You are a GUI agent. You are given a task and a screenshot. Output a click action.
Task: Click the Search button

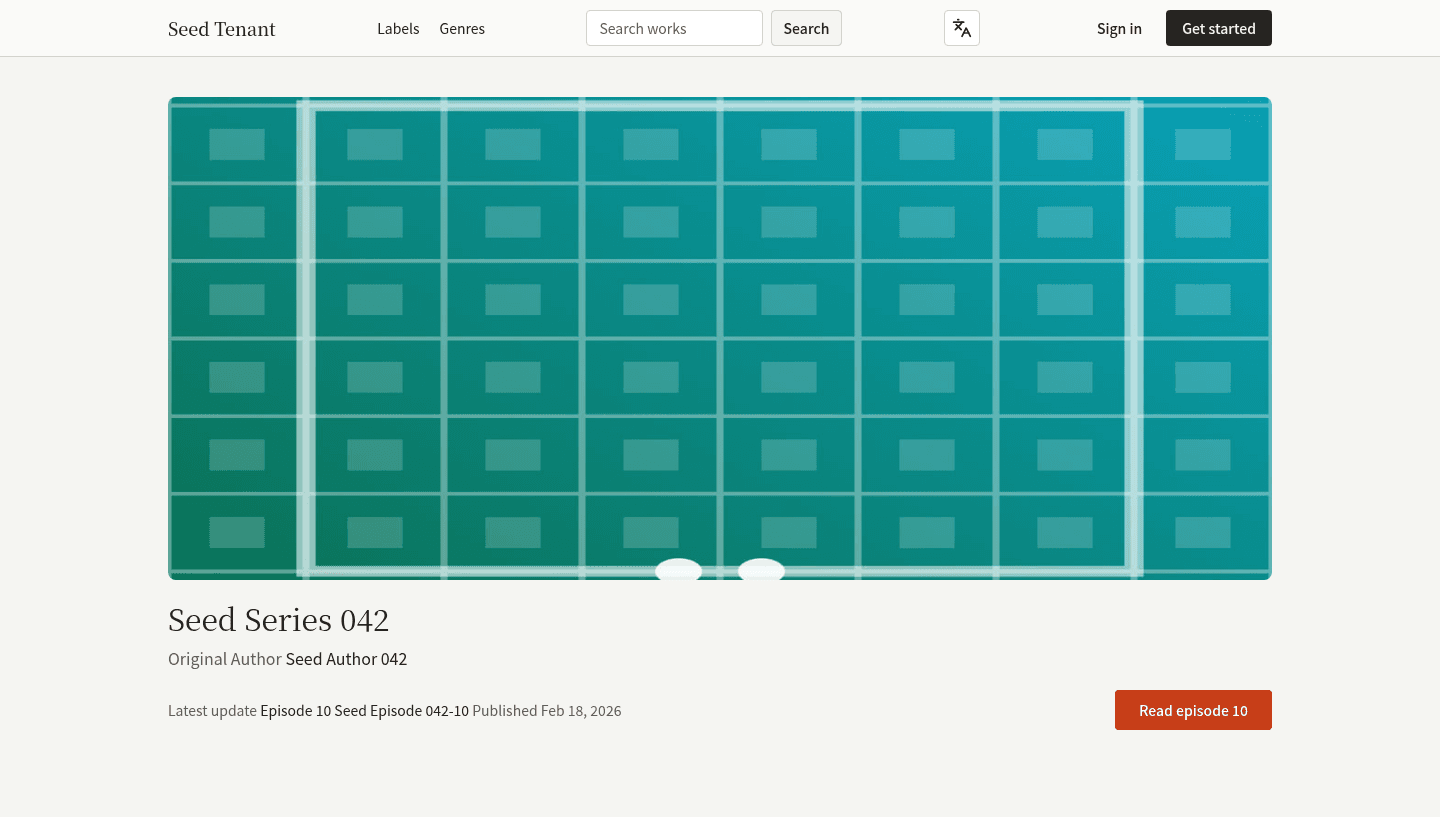806,28
